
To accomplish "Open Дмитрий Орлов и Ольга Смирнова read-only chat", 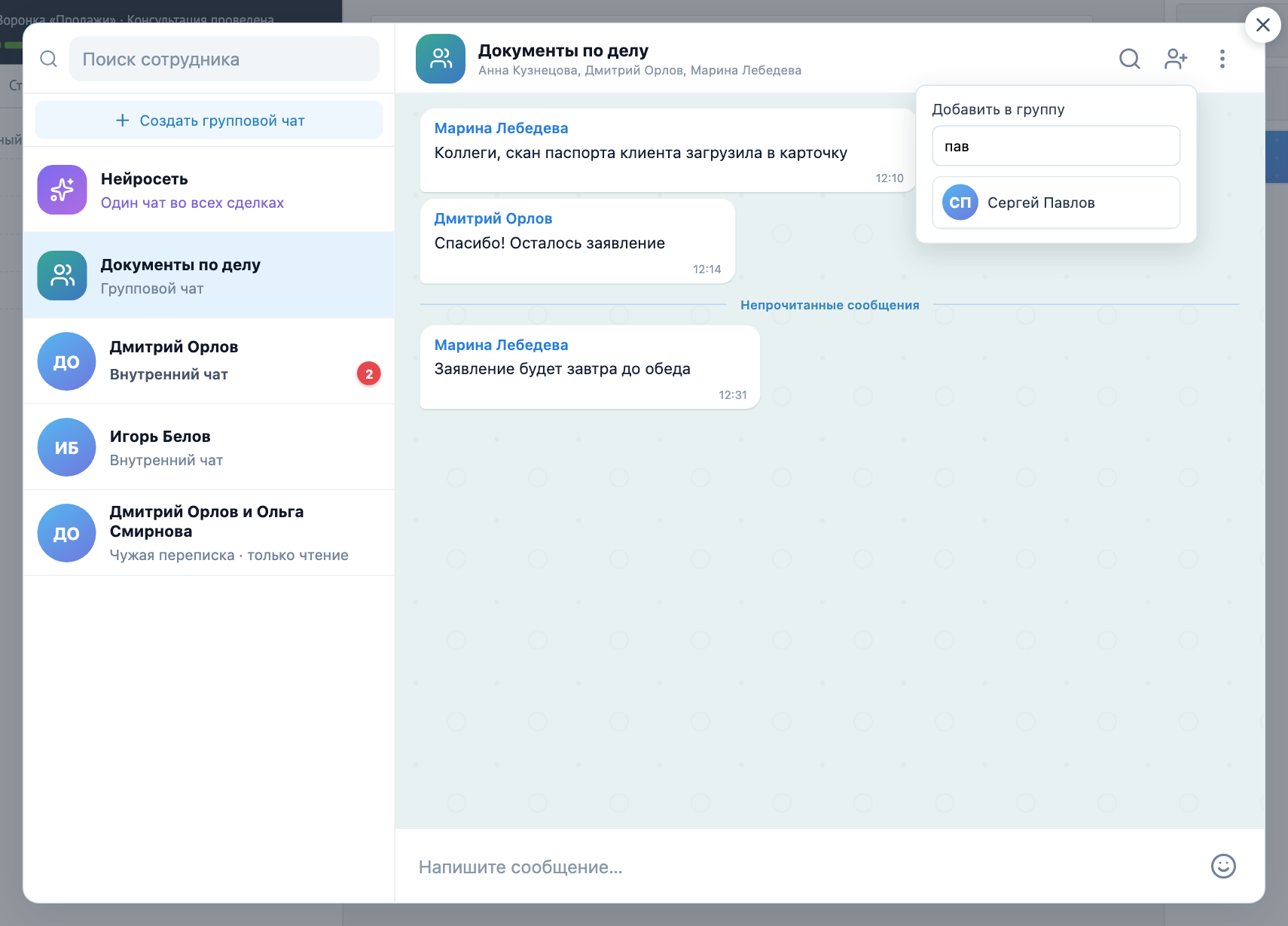I will 209,533.
